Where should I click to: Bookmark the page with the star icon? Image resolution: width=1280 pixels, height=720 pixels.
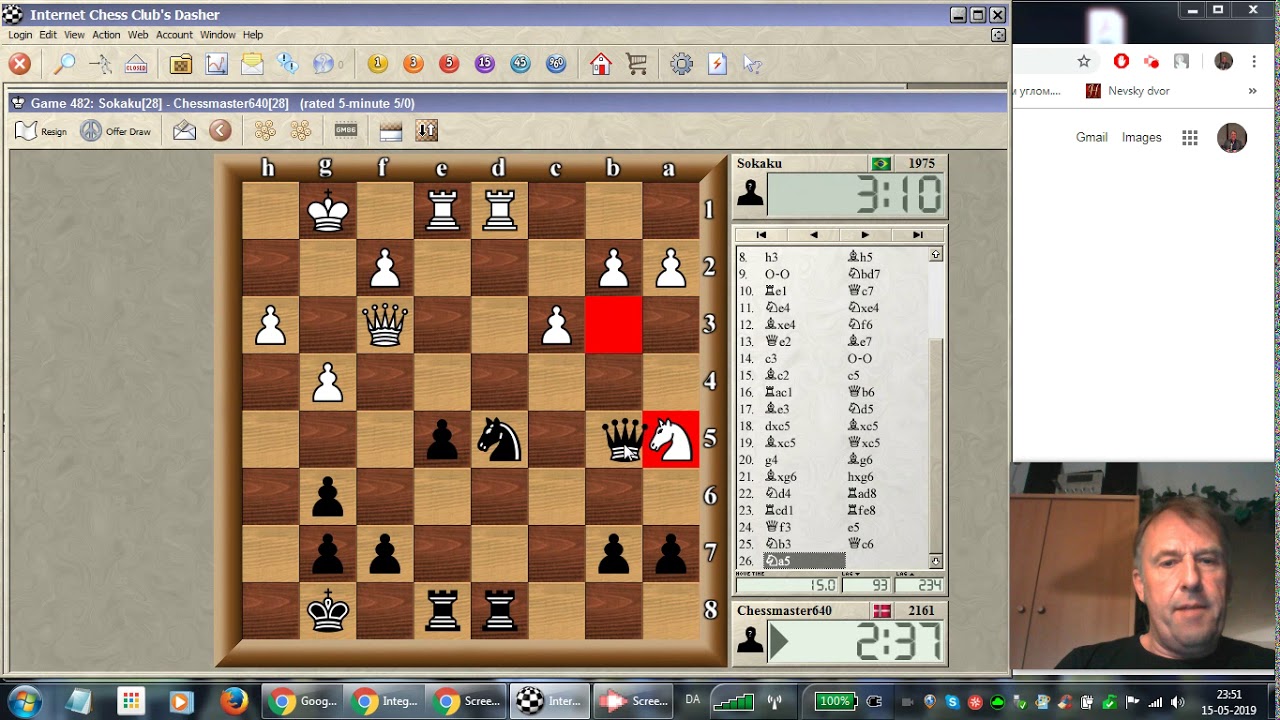[x=1084, y=61]
